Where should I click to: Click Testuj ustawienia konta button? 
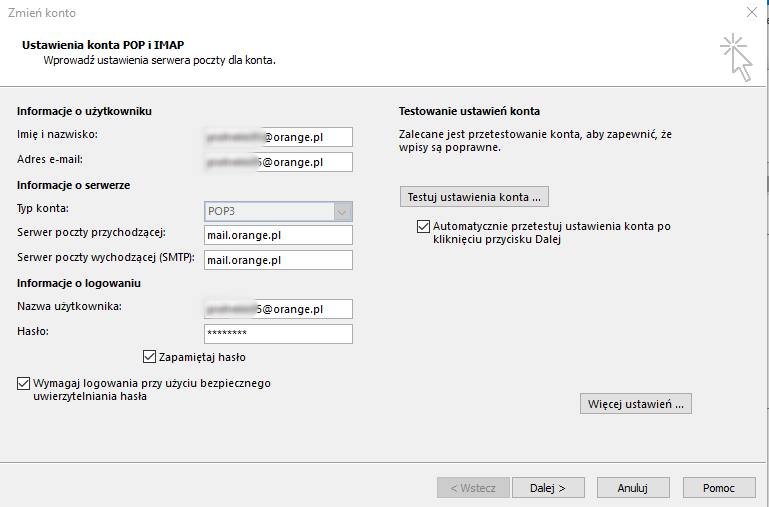[x=474, y=196]
